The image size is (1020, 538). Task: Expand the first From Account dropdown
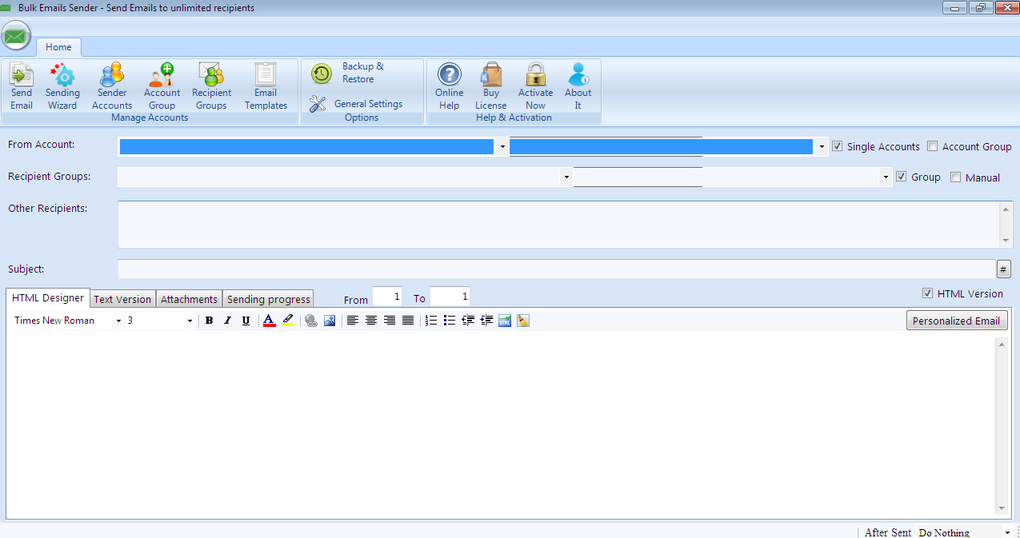coord(502,147)
